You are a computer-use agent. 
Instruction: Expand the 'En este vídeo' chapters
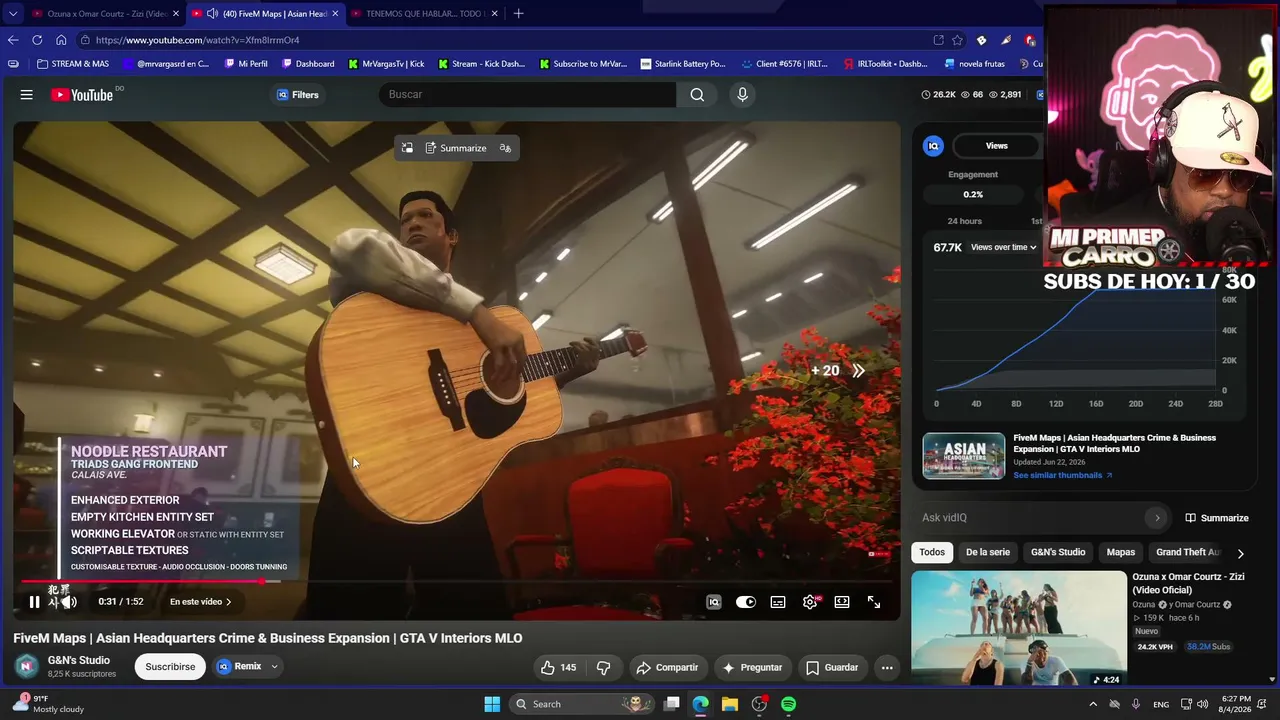(x=200, y=602)
